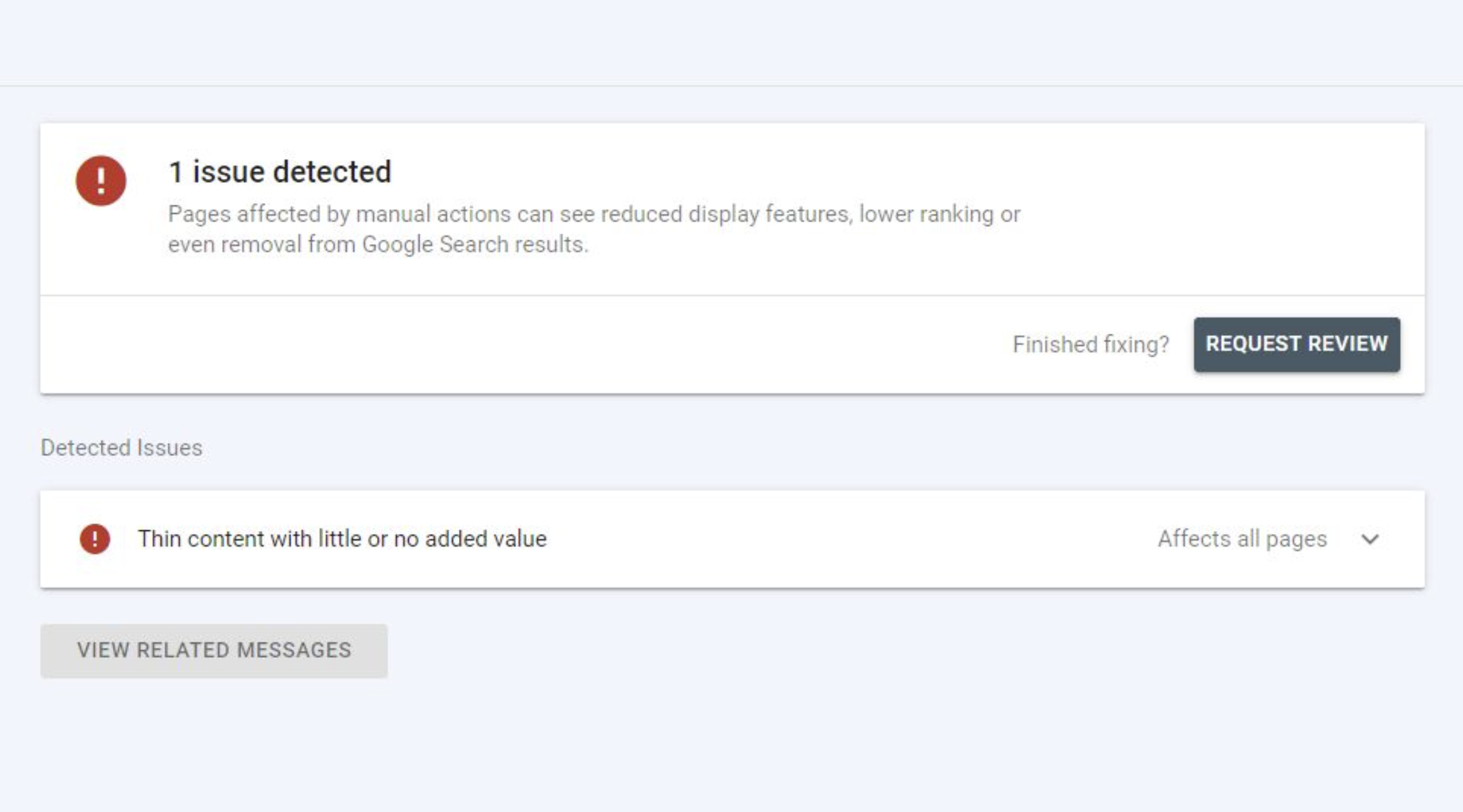Click the 'Affects all pages' label

pos(1242,539)
